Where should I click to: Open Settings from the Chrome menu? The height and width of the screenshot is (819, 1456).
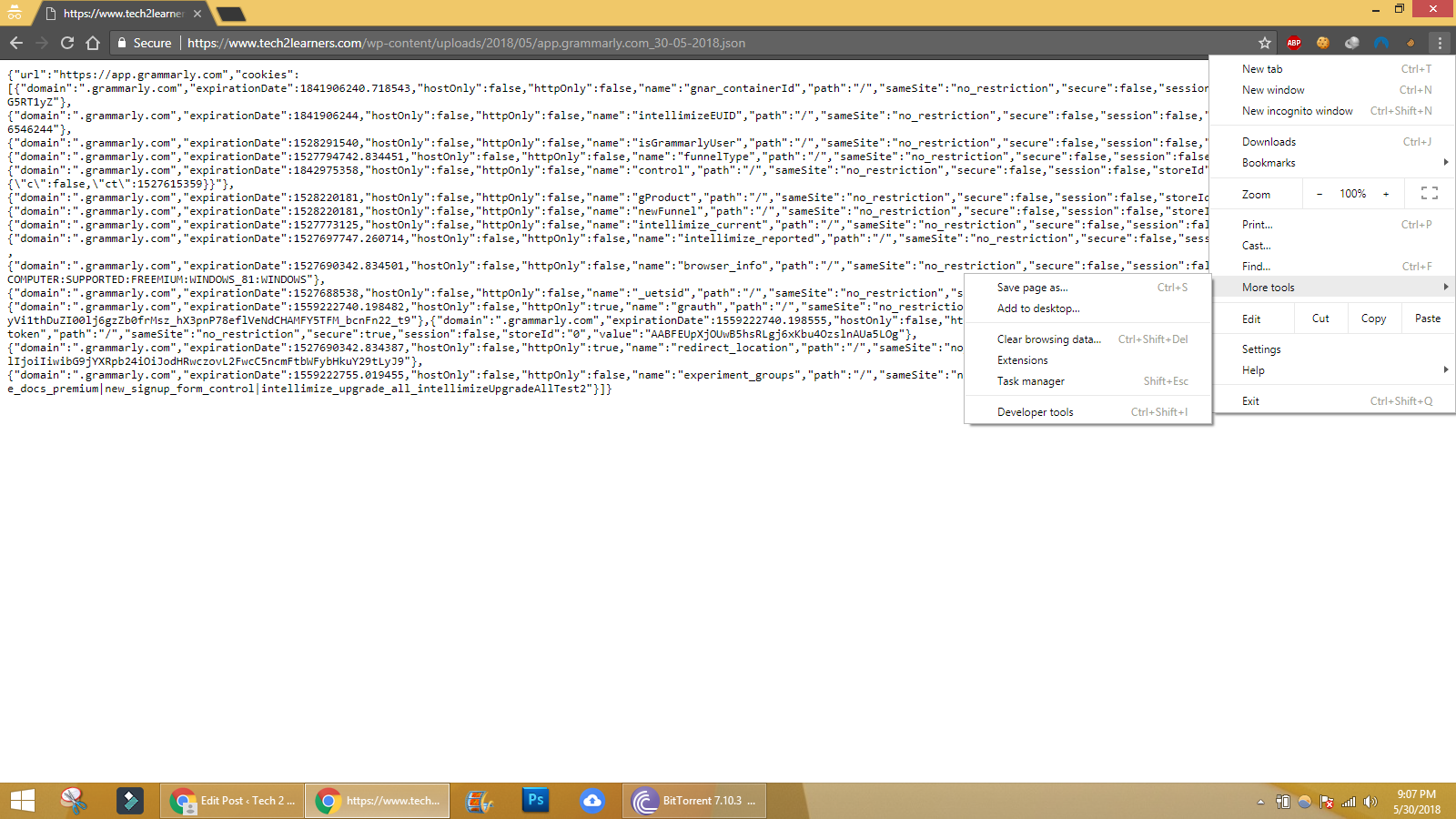coord(1333,349)
